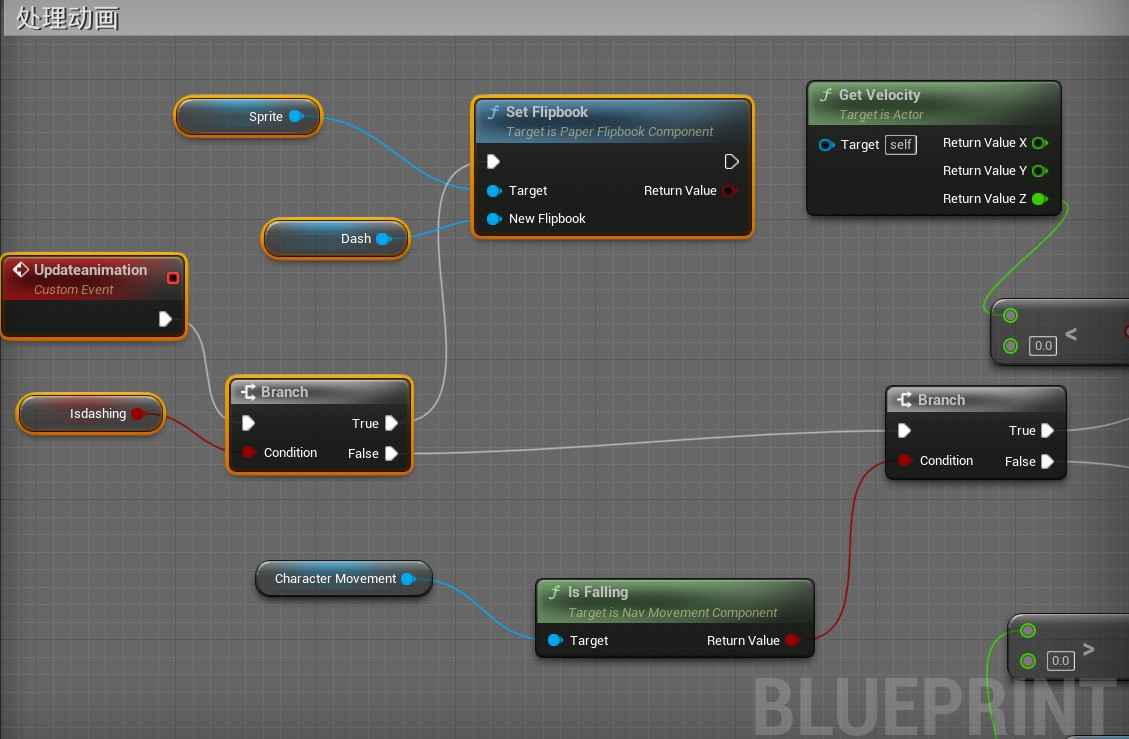Click Set Flipbook execution input pin
1129x739 pixels.
(x=493, y=161)
